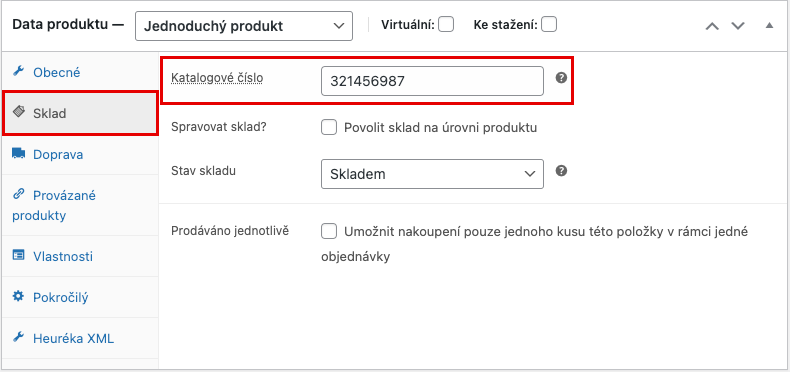The image size is (790, 372).
Task: Move panel up with the up chevron
Action: pos(712,26)
